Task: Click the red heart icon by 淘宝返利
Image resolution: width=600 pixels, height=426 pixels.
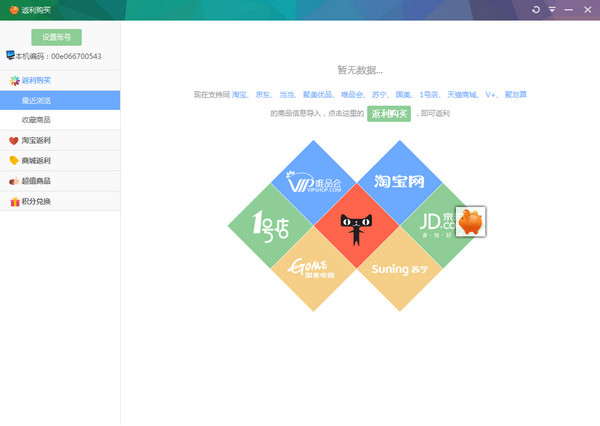Action: click(x=14, y=141)
